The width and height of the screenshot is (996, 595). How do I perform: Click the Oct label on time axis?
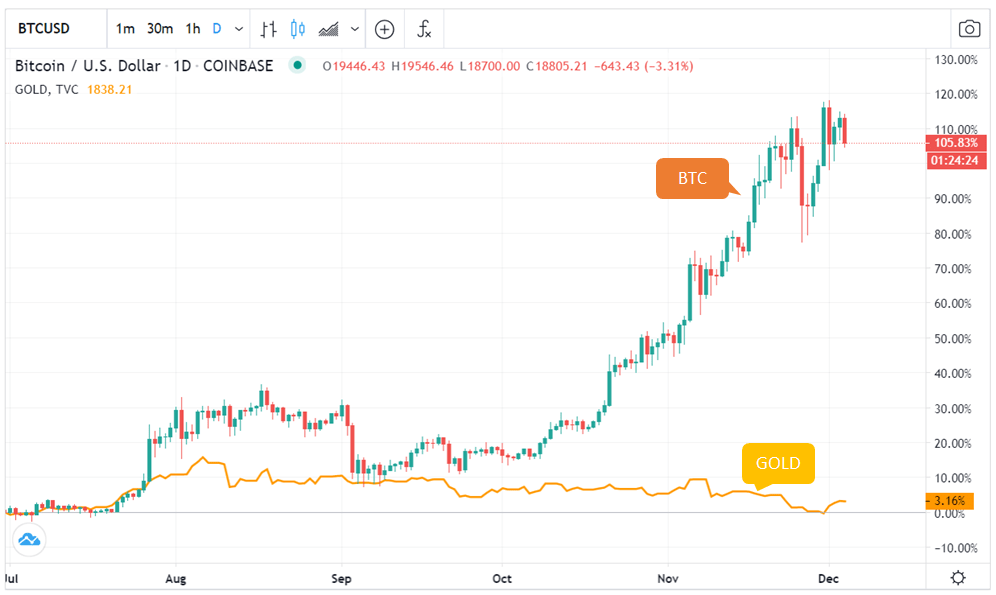pyautogui.click(x=502, y=578)
